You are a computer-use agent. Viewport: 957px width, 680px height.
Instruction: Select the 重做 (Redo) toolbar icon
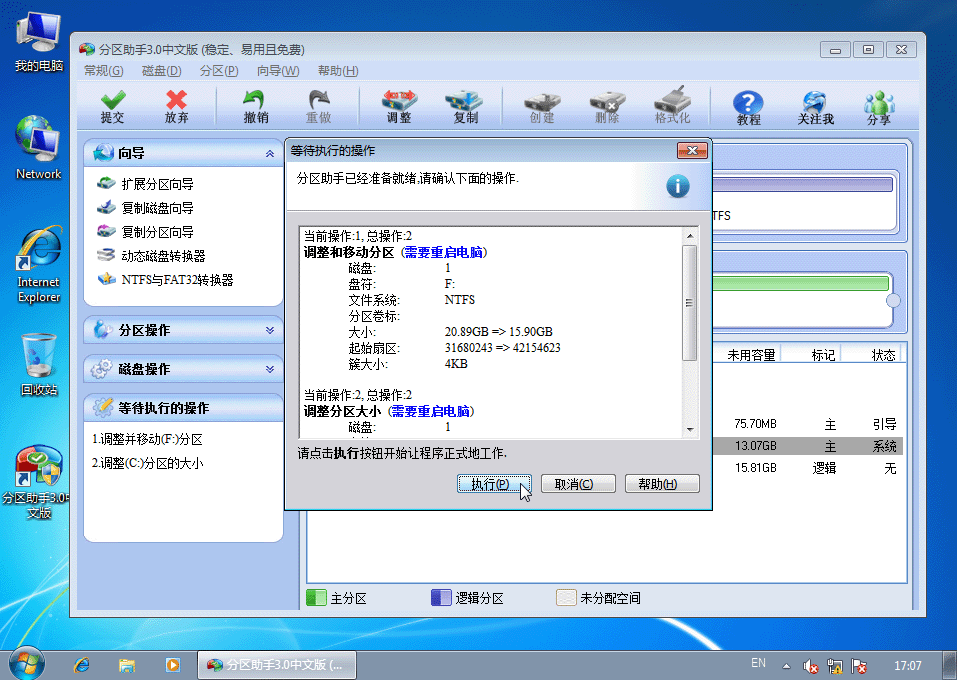click(x=319, y=107)
